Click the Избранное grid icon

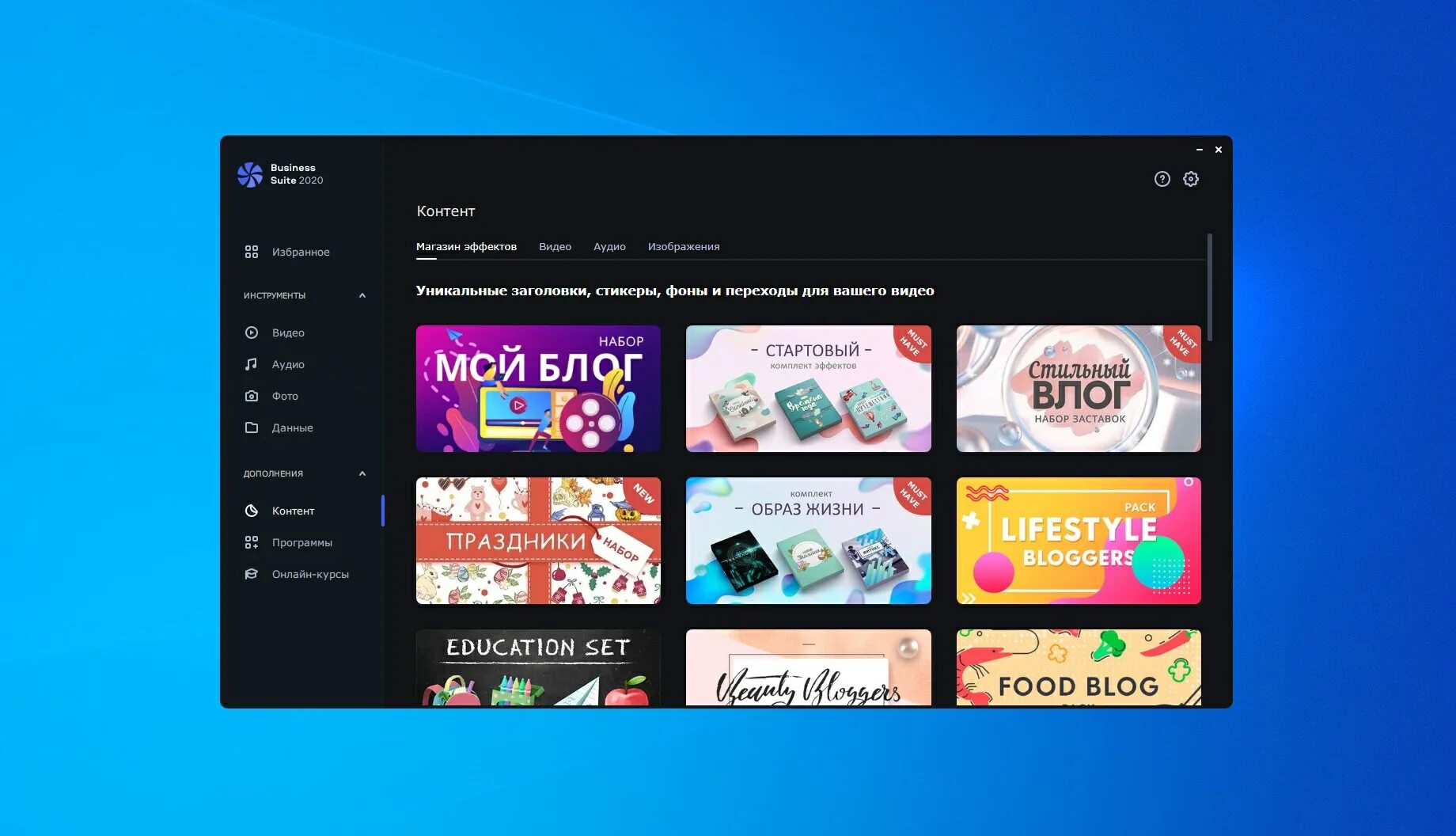[x=252, y=252]
